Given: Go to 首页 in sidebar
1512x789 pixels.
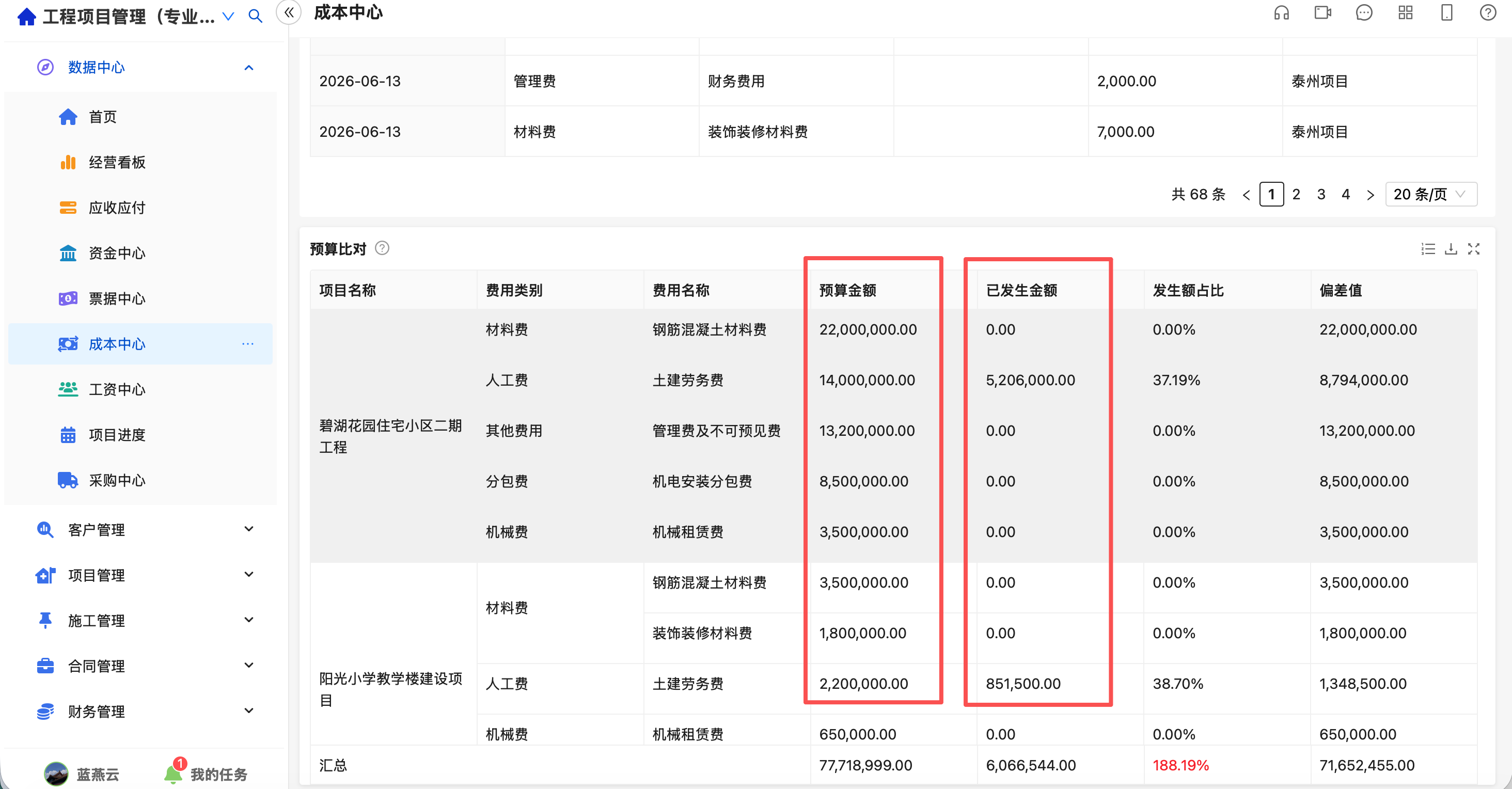Looking at the screenshot, I should (140, 117).
